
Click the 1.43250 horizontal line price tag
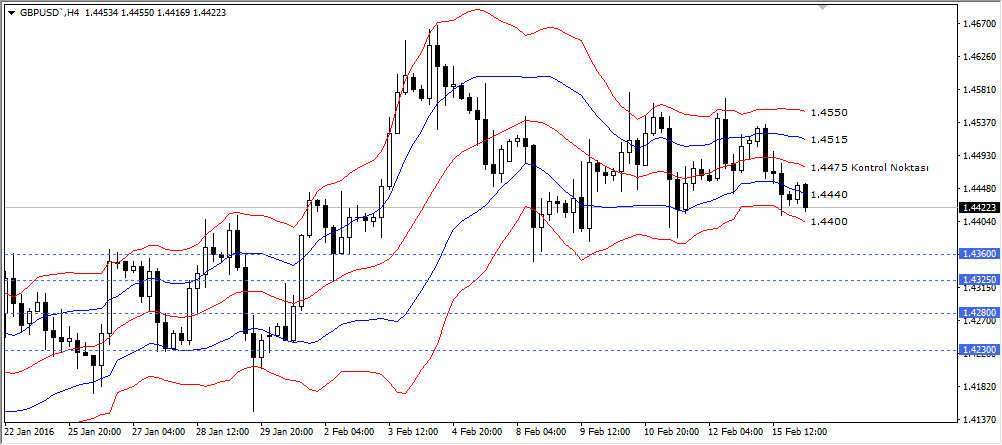(x=978, y=280)
